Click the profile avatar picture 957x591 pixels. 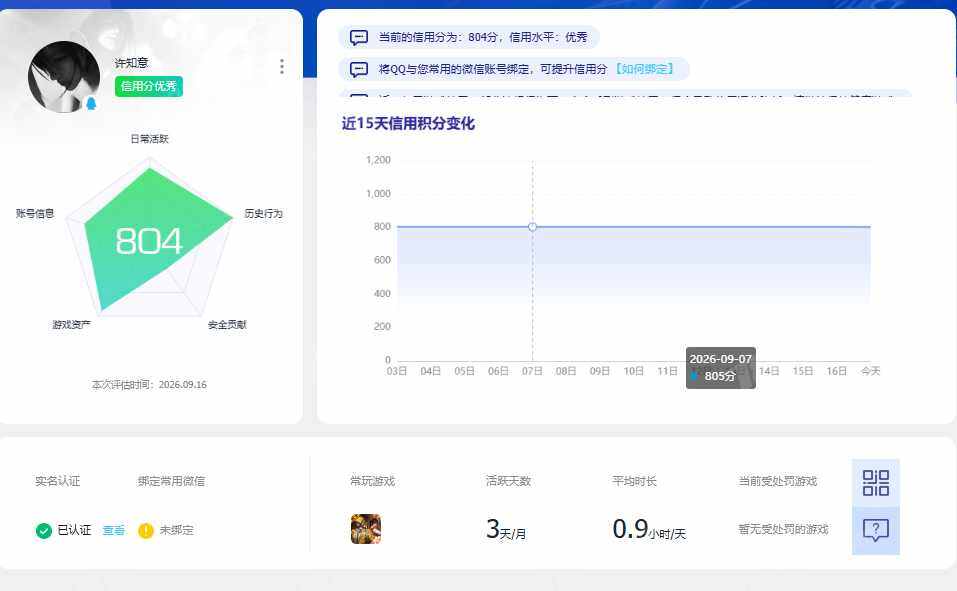[x=64, y=76]
